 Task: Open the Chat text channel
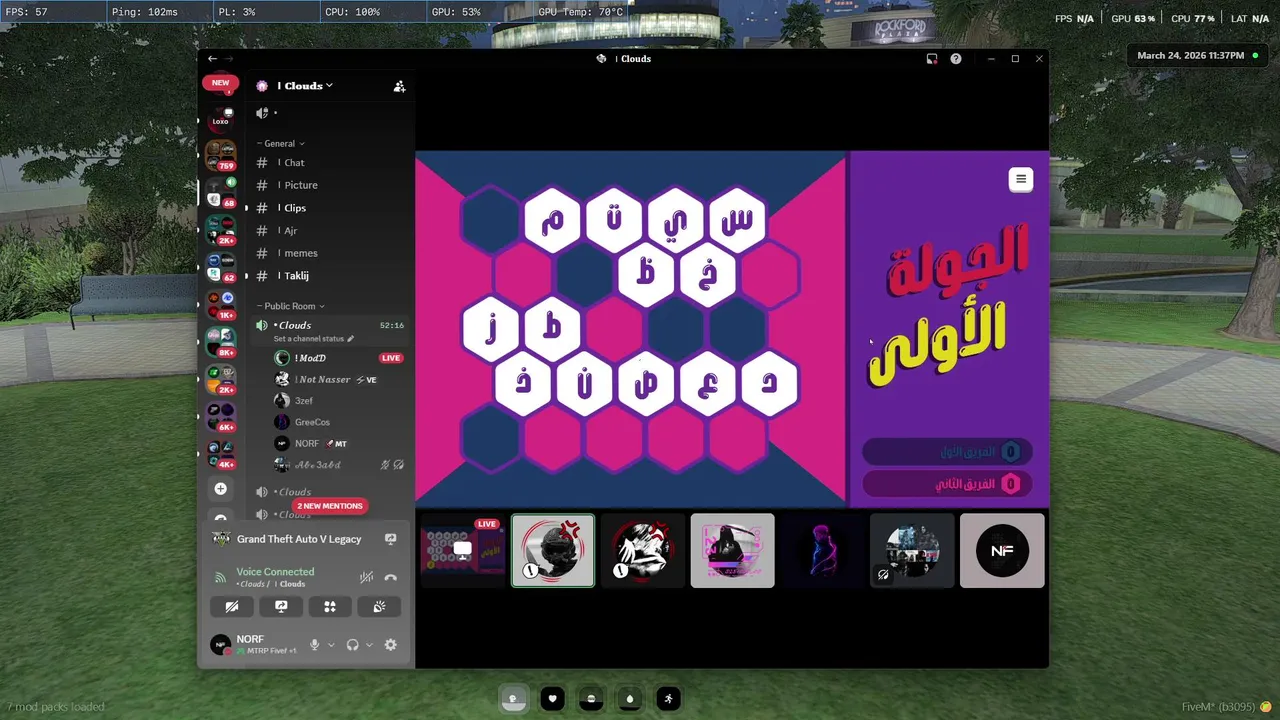point(329,163)
